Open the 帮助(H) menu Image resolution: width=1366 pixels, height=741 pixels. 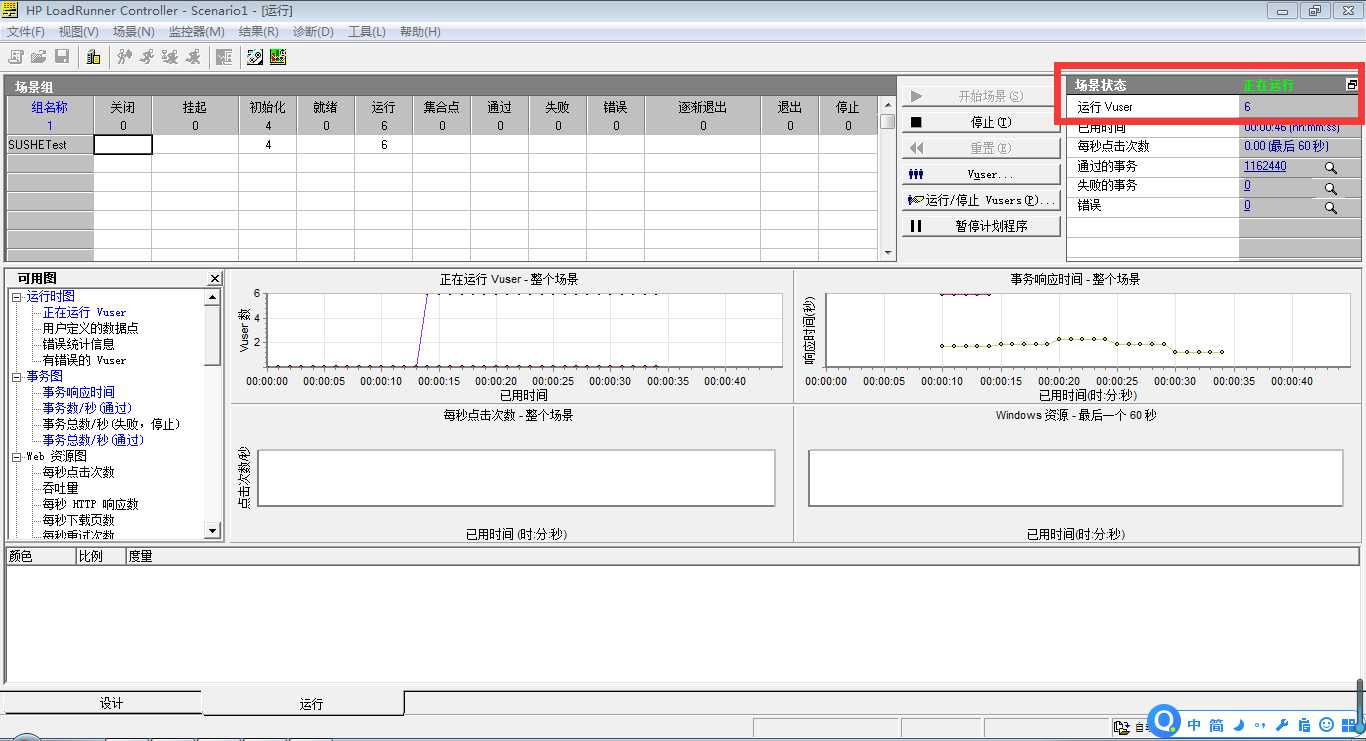point(420,31)
